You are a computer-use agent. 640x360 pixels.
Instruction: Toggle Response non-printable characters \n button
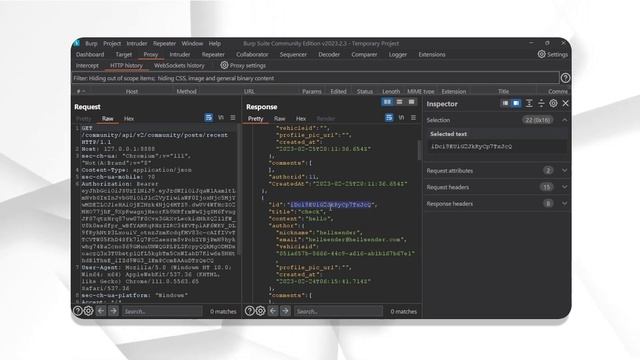pos(401,118)
